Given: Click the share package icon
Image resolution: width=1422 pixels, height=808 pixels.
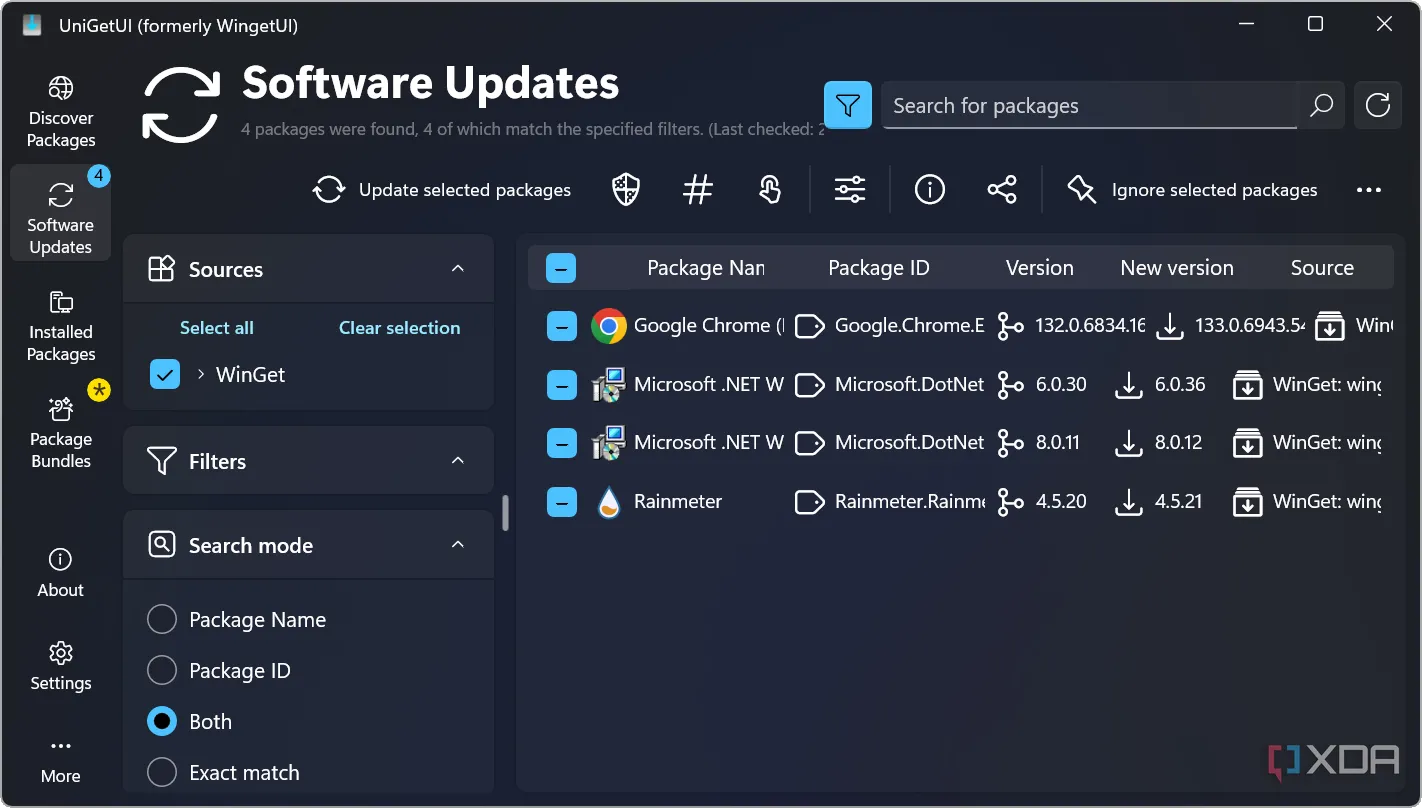Looking at the screenshot, I should pos(1002,190).
